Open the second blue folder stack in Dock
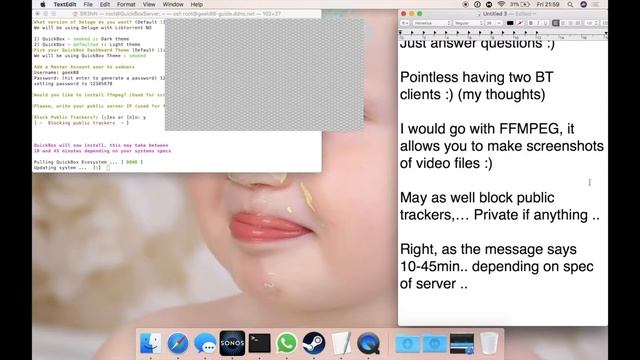 pyautogui.click(x=434, y=344)
